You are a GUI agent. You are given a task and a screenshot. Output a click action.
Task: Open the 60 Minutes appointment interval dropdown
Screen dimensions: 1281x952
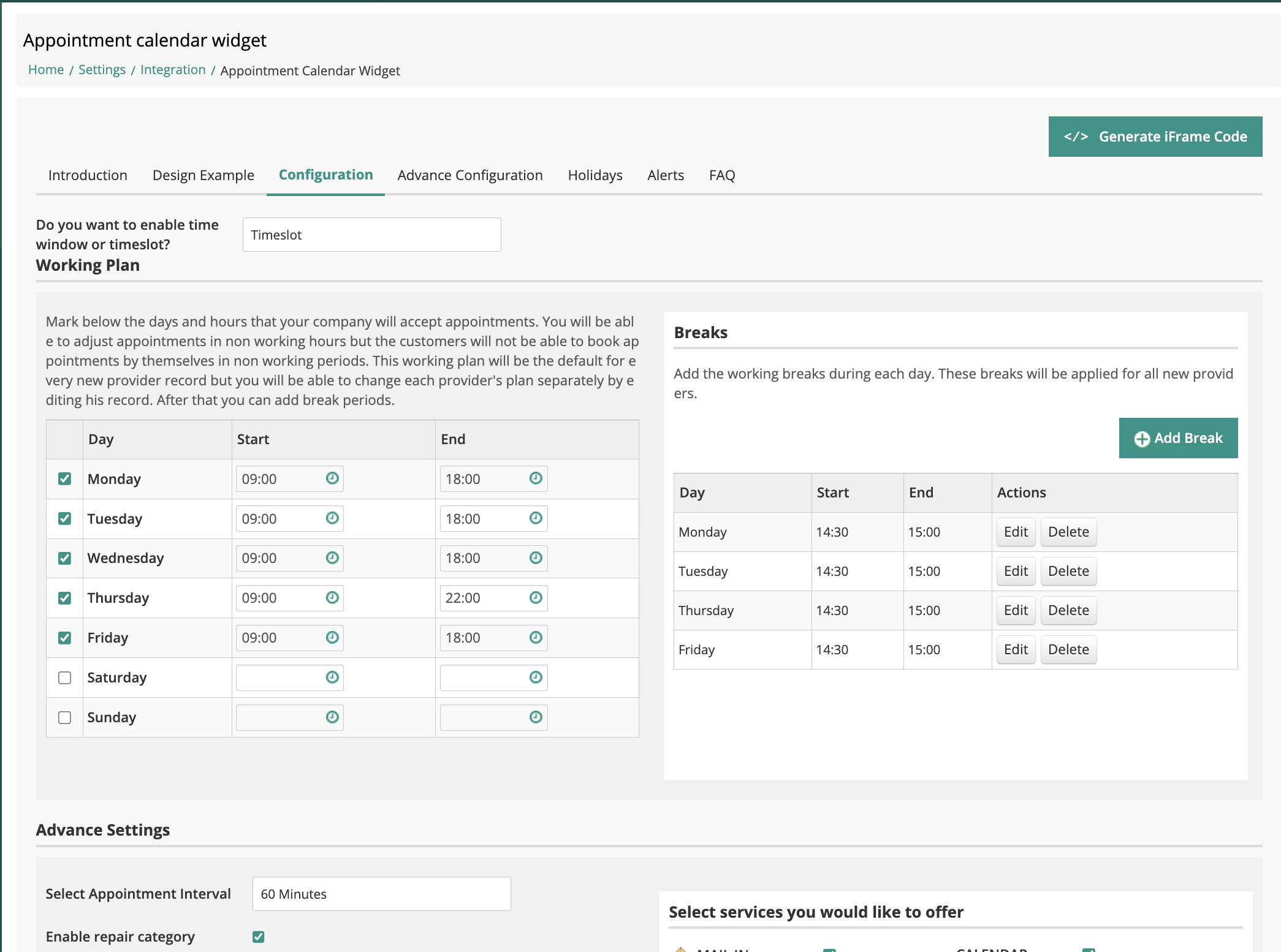point(382,894)
